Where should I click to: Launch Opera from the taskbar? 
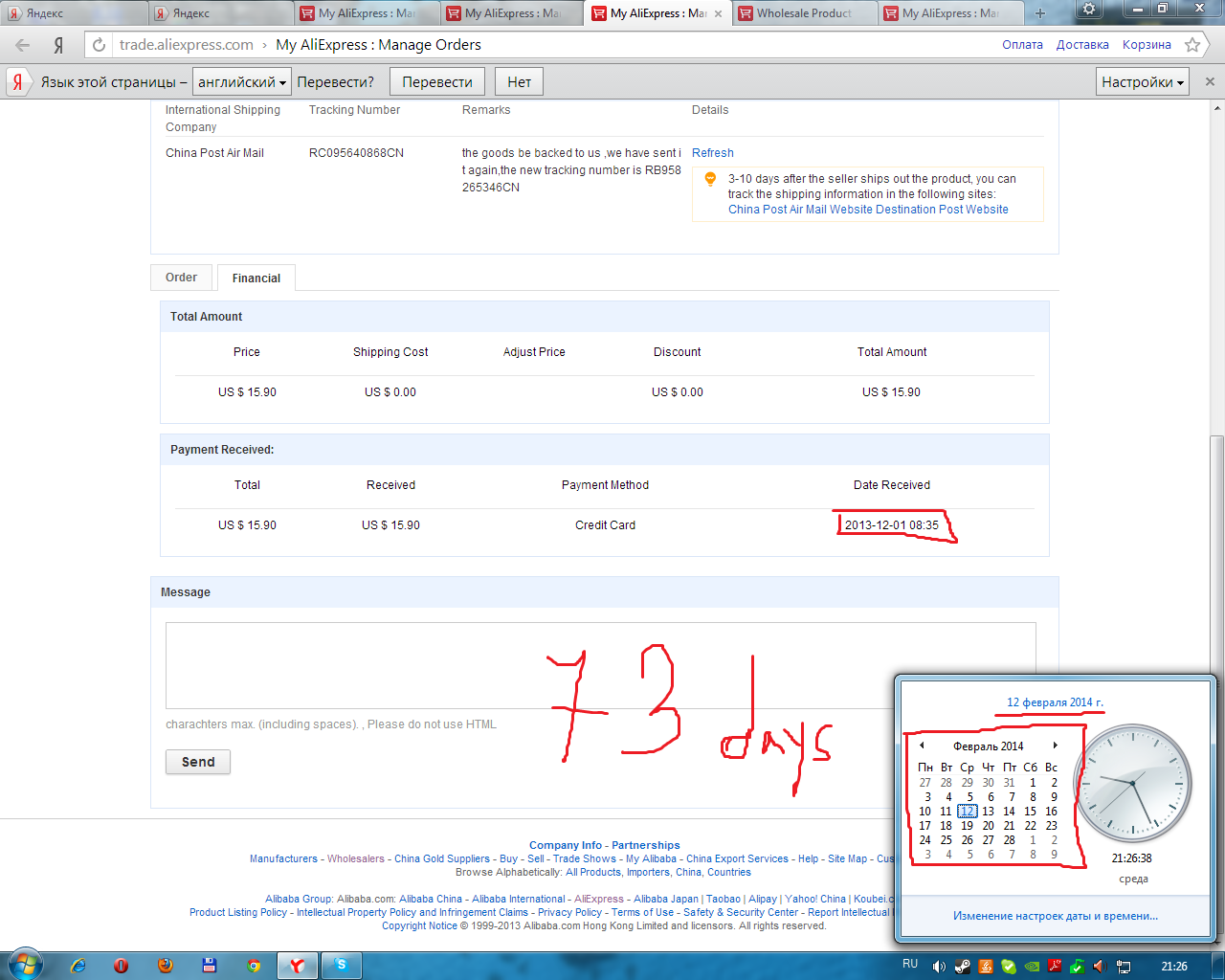click(121, 966)
